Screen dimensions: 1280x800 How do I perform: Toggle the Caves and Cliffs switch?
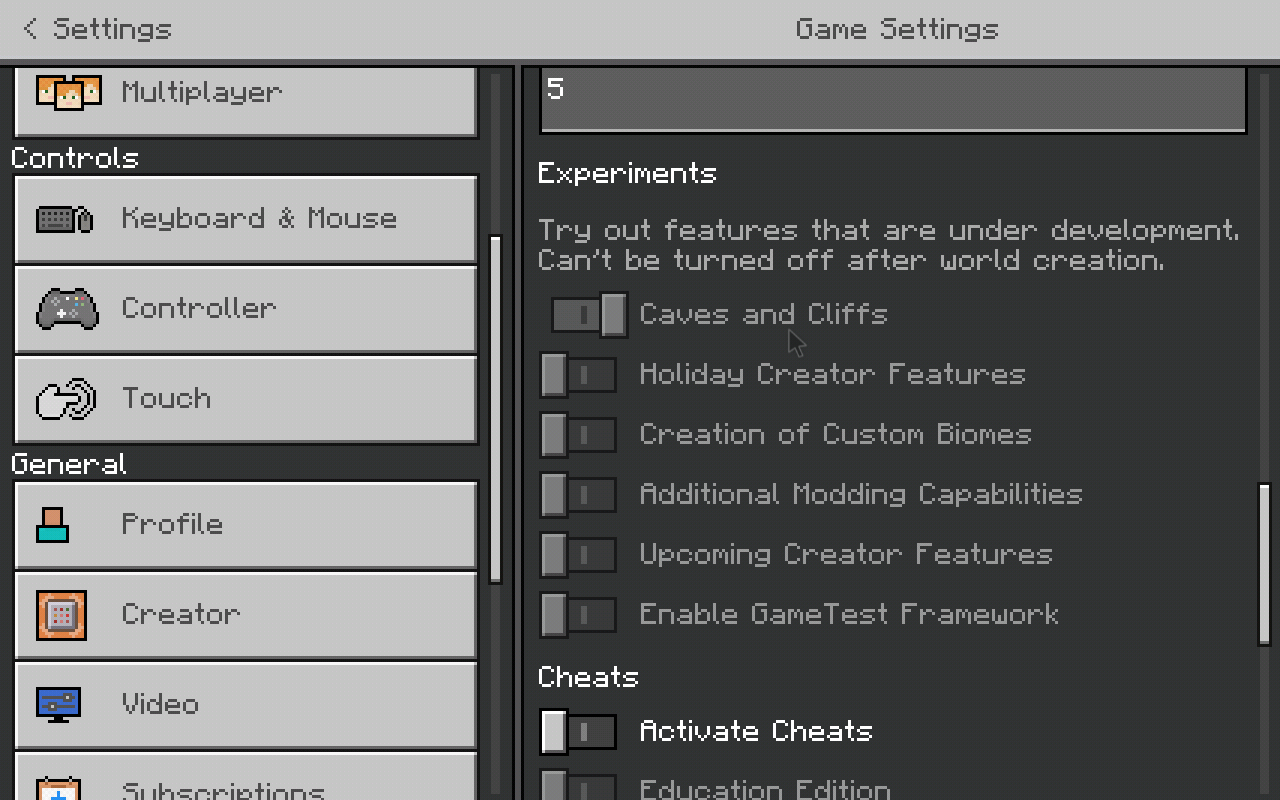point(589,315)
